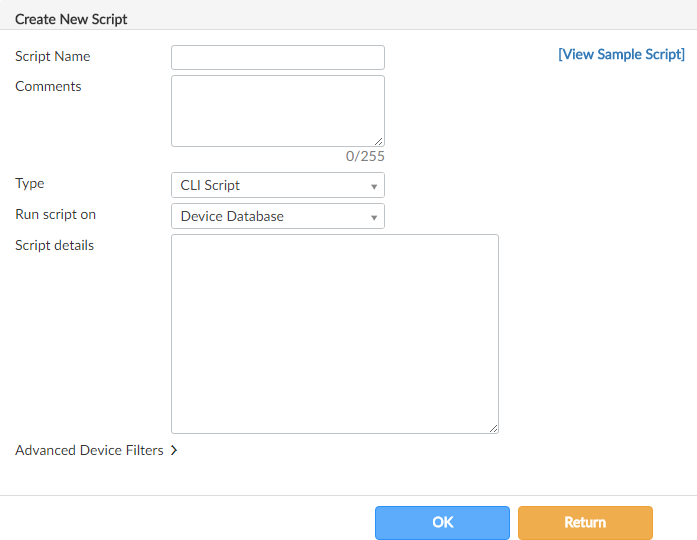
Task: Click the Script Name label
Action: click(53, 56)
